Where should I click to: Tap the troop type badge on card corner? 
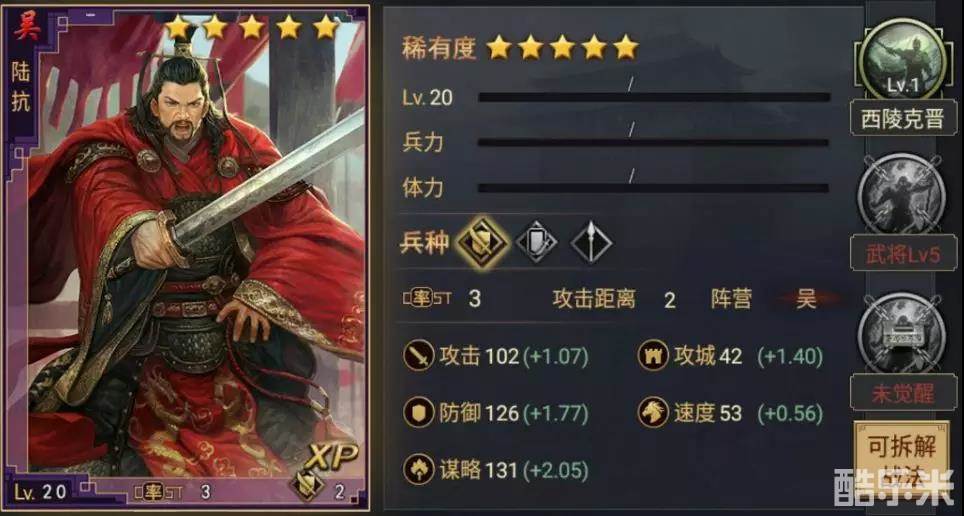click(x=307, y=484)
